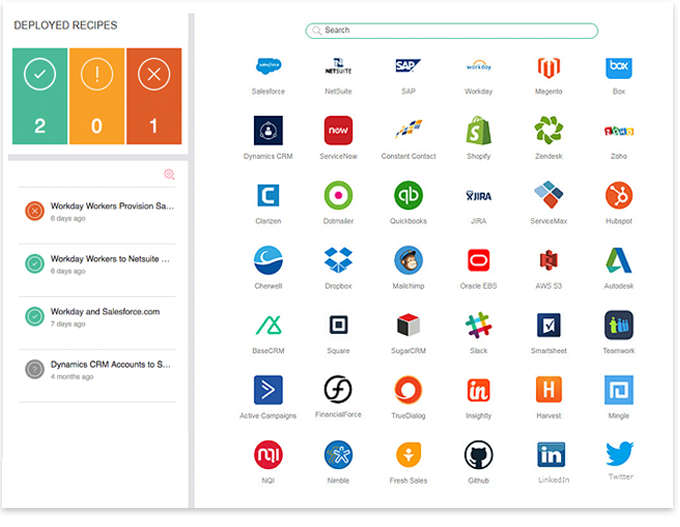This screenshot has width=680, height=527.
Task: Open the Salesforce connector icon
Action: pos(268,66)
